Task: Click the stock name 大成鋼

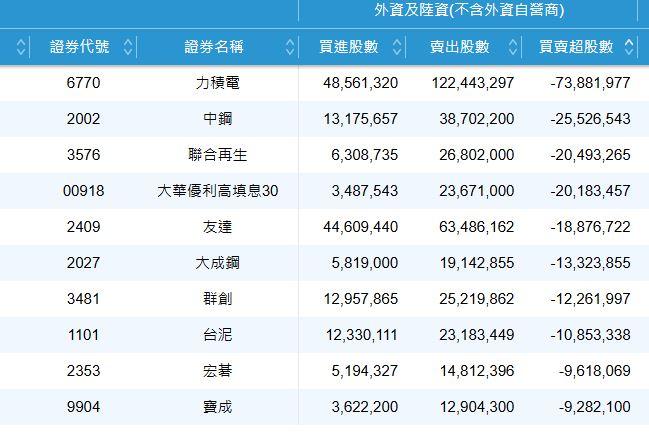Action: pos(218,263)
